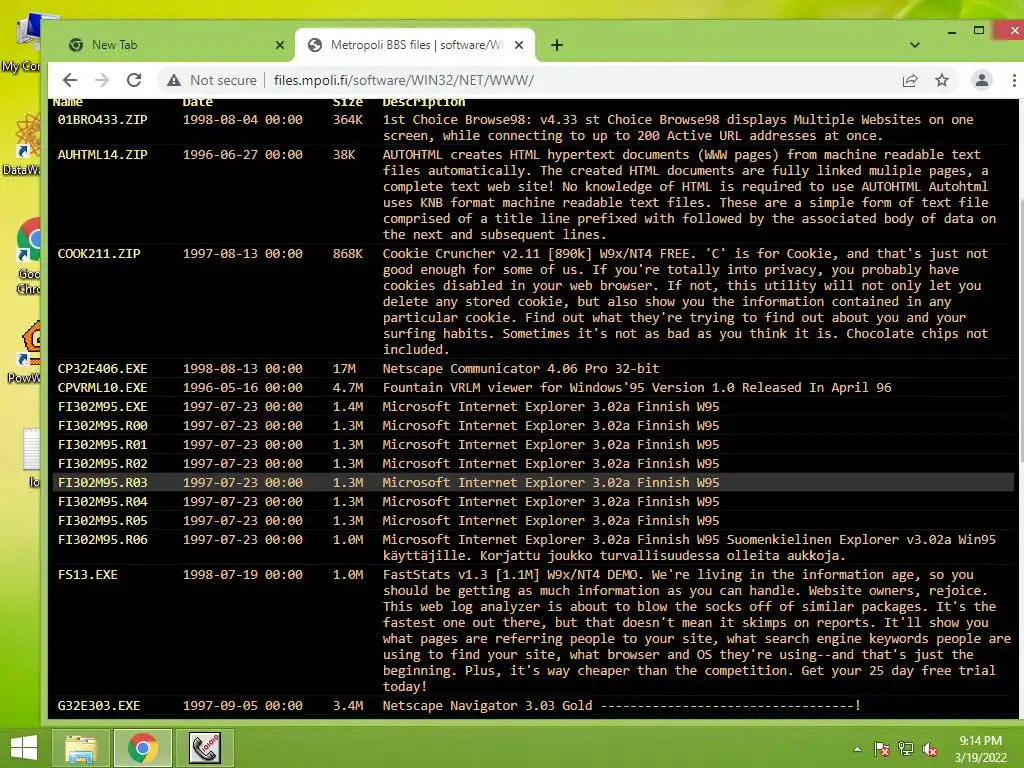Open Chrome's three-dot menu
This screenshot has height=768, width=1024.
[x=1014, y=80]
